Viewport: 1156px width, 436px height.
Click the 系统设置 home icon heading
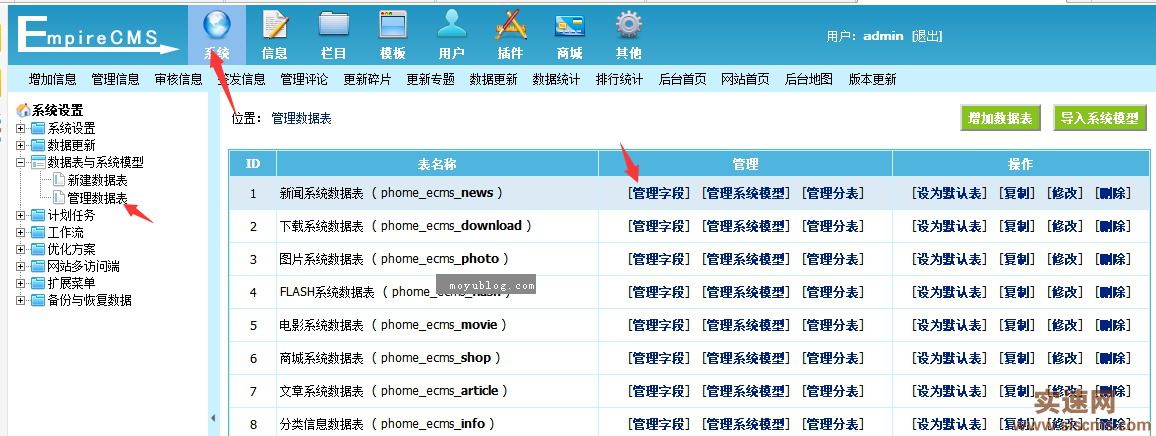click(50, 111)
